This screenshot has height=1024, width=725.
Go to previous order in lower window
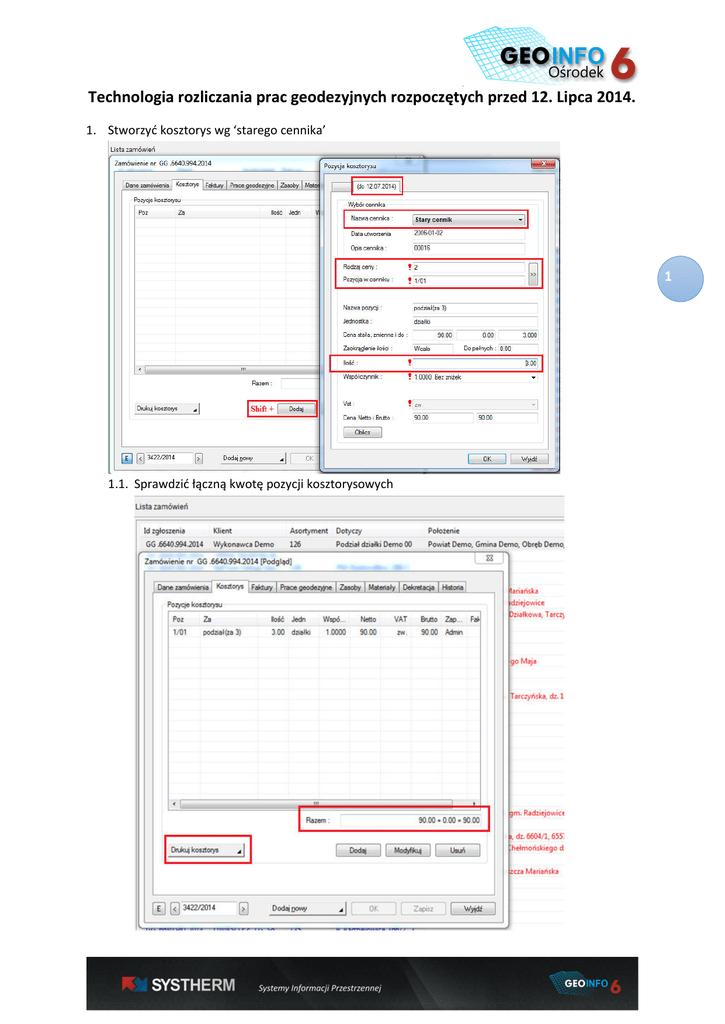[x=175, y=908]
